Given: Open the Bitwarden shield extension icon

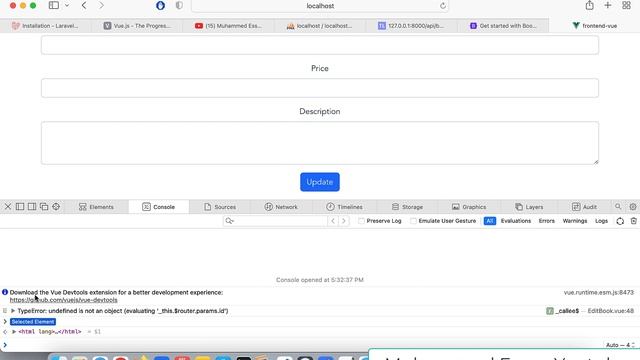Looking at the screenshot, I should point(160,5).
